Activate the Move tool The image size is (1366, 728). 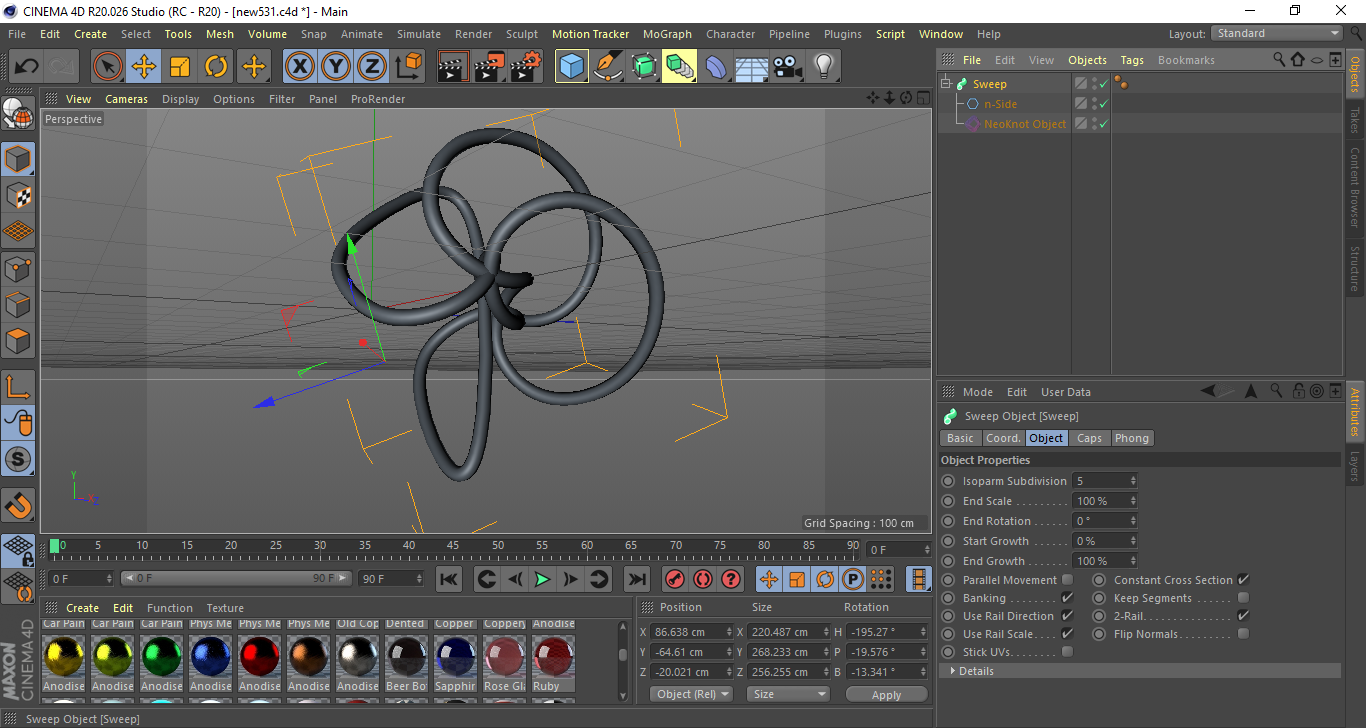coord(144,67)
